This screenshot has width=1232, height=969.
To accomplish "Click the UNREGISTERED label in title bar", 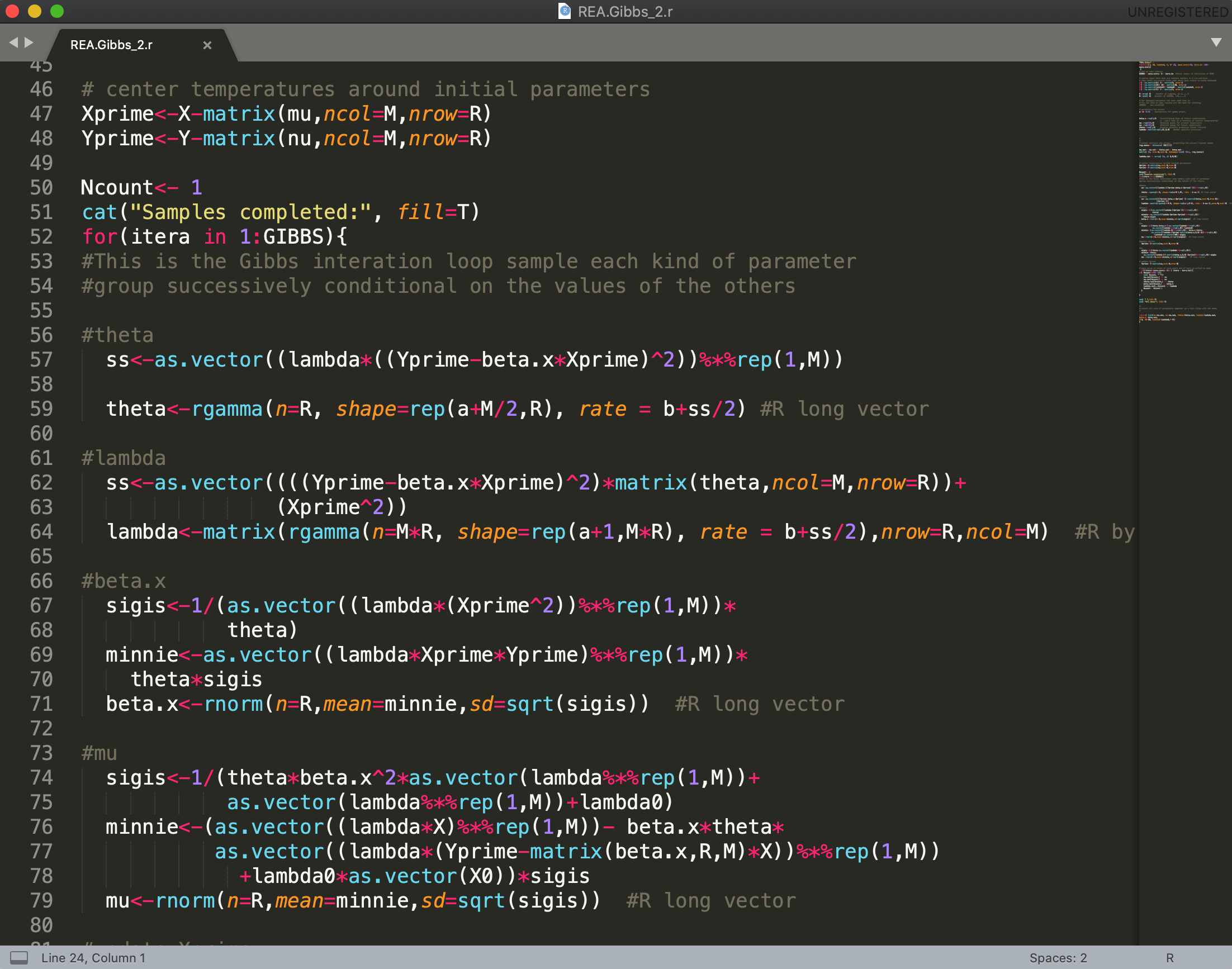I will point(1177,12).
